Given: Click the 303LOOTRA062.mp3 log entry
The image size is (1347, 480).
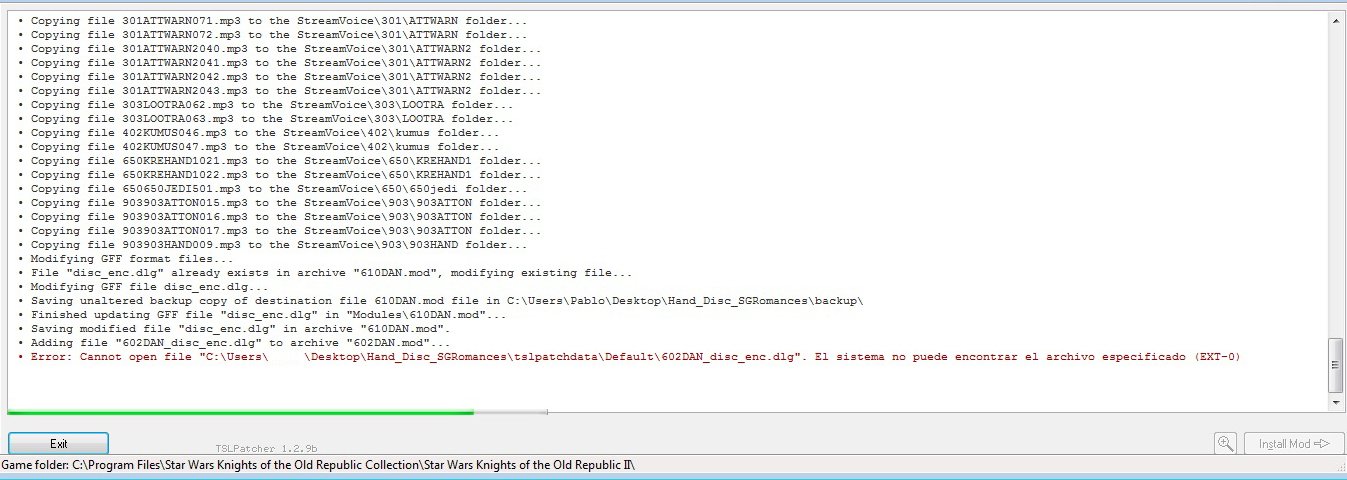Looking at the screenshot, I should [x=272, y=105].
